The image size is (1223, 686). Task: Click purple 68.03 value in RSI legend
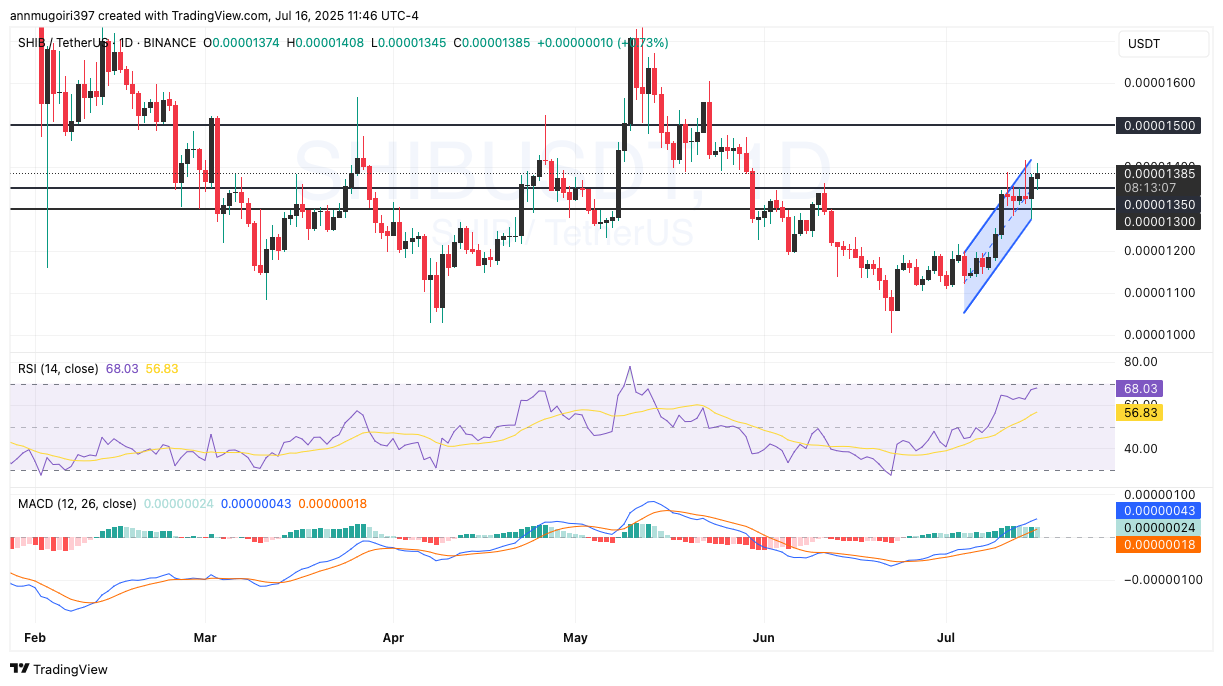[x=122, y=368]
